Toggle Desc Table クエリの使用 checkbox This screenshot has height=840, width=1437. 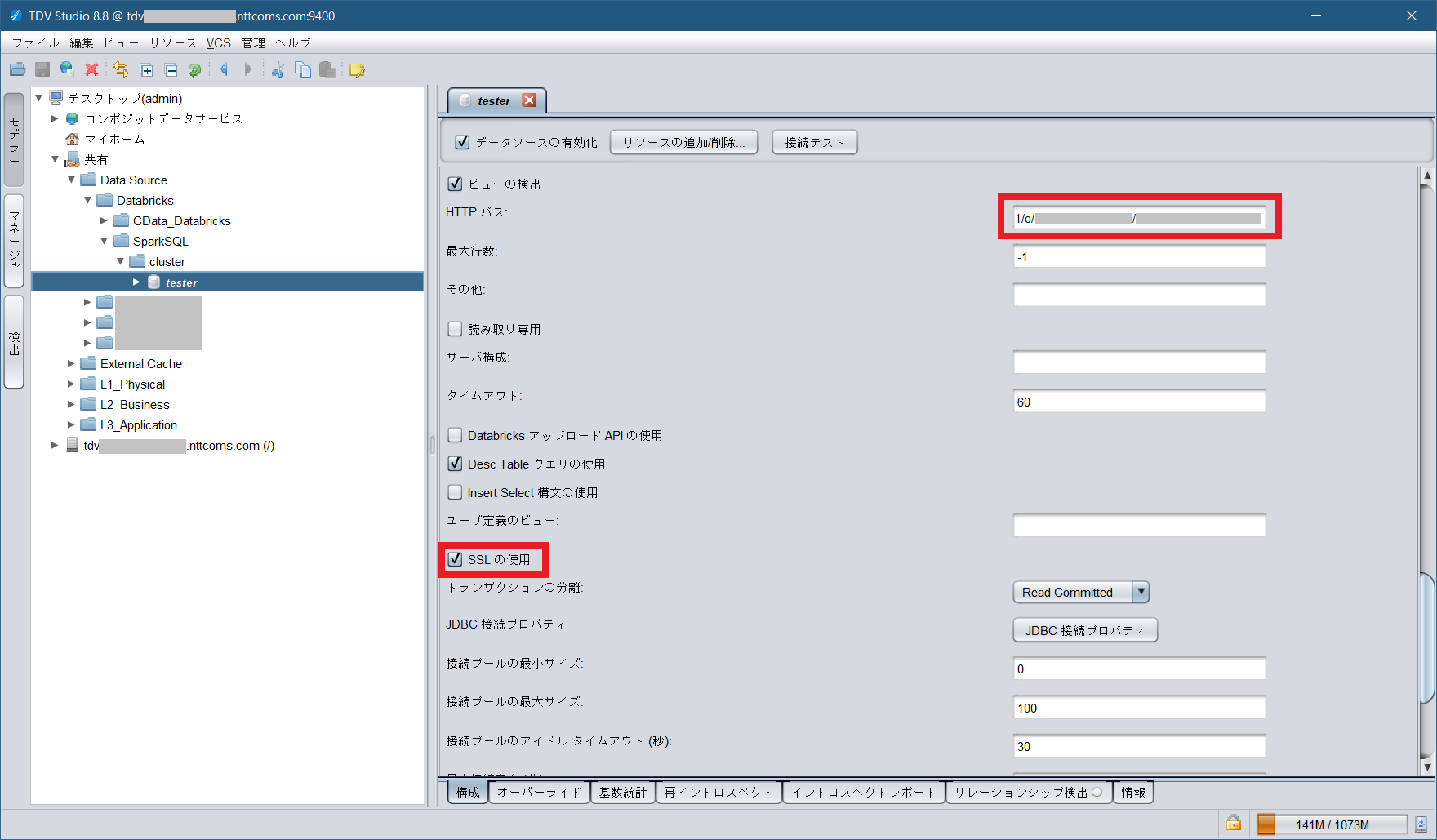455,464
